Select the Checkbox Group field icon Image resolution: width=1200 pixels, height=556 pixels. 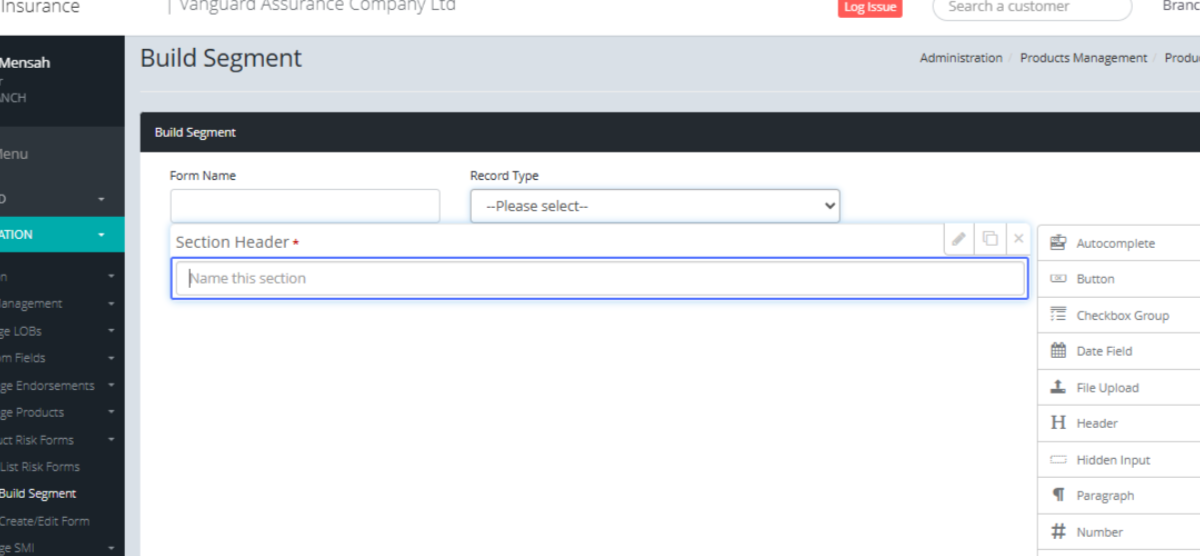point(1058,315)
